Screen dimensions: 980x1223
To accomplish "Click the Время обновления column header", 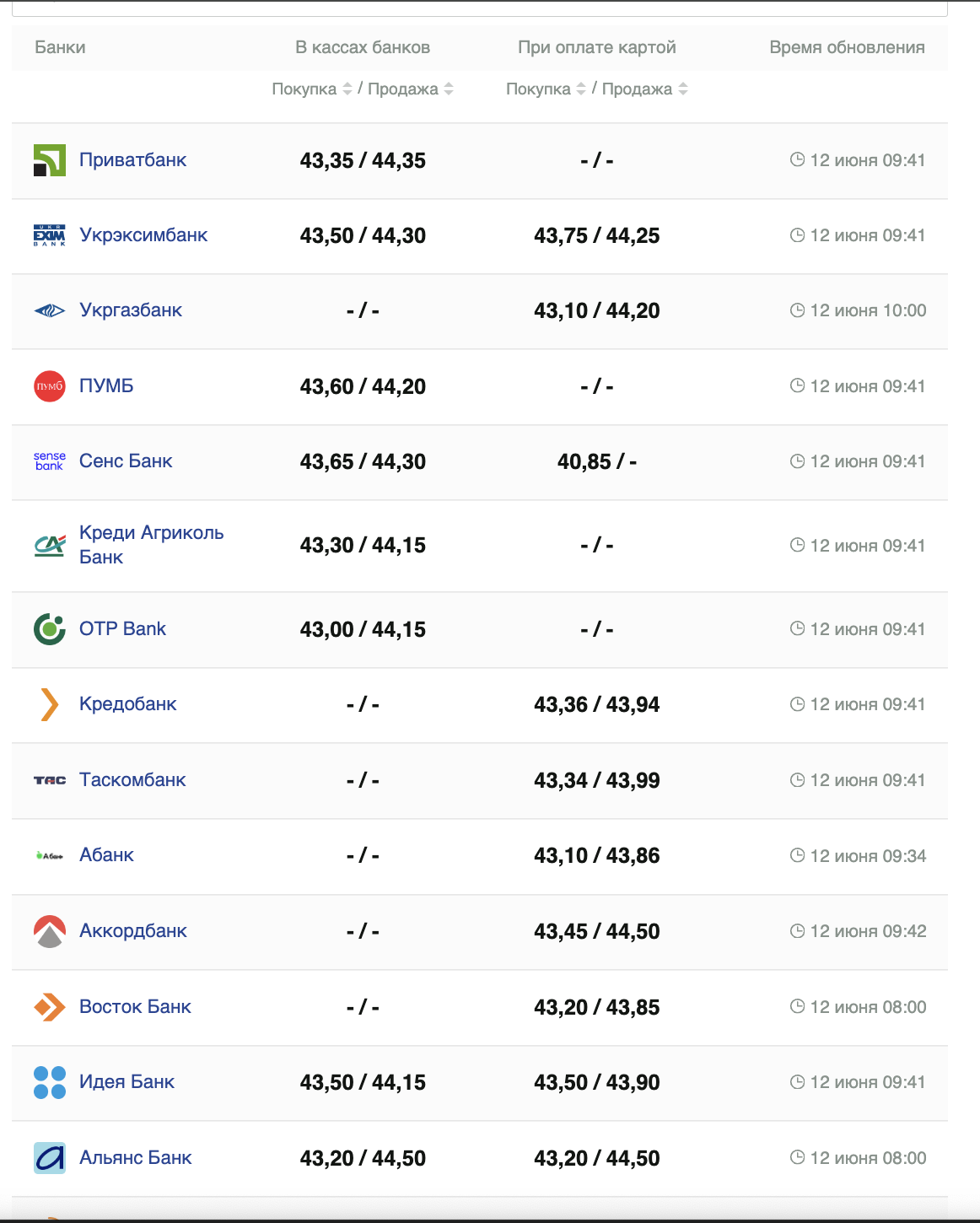I will [847, 47].
